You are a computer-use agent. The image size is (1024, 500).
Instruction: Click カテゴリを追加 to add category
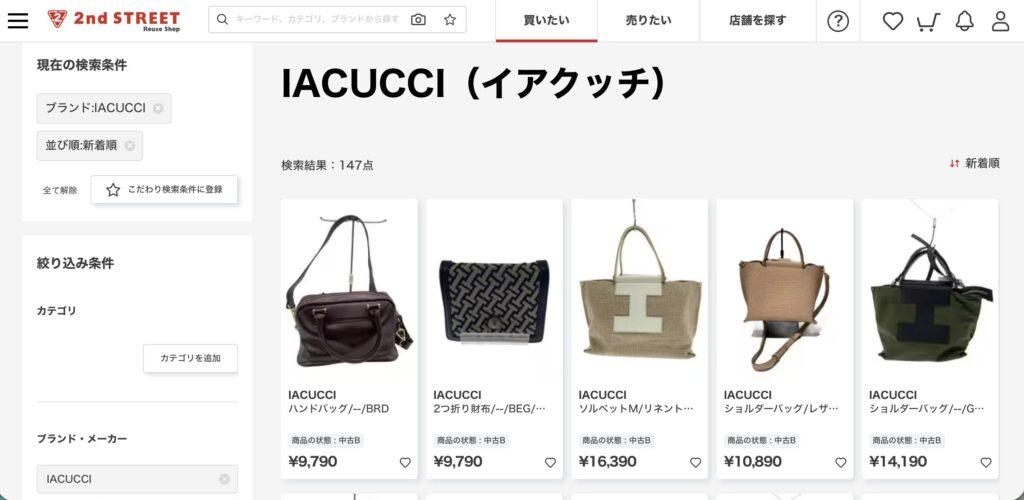[191, 358]
